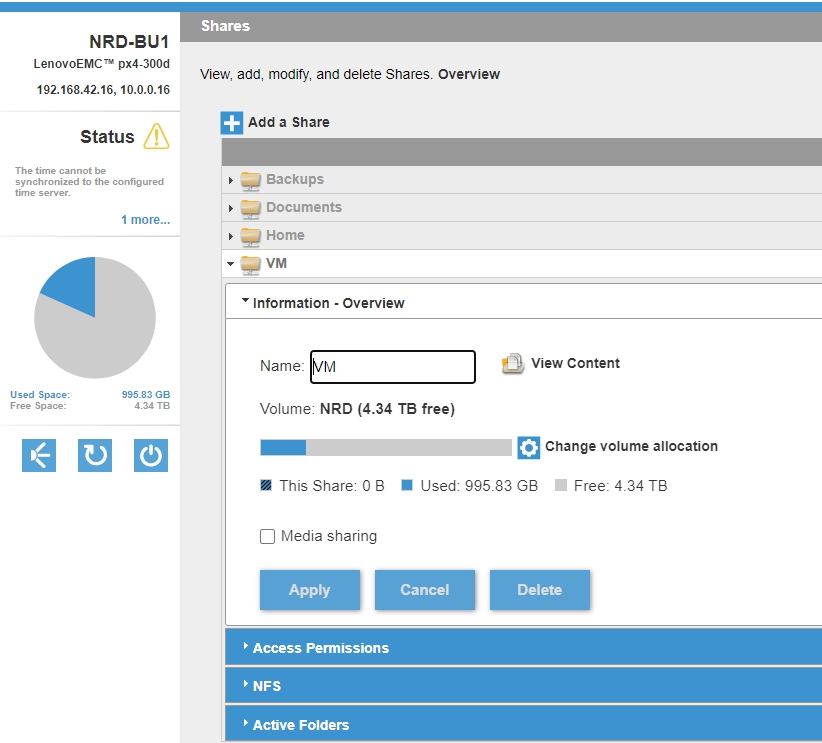Image resolution: width=822 pixels, height=743 pixels.
Task: Click the Used space blue legend swatch
Action: 407,485
